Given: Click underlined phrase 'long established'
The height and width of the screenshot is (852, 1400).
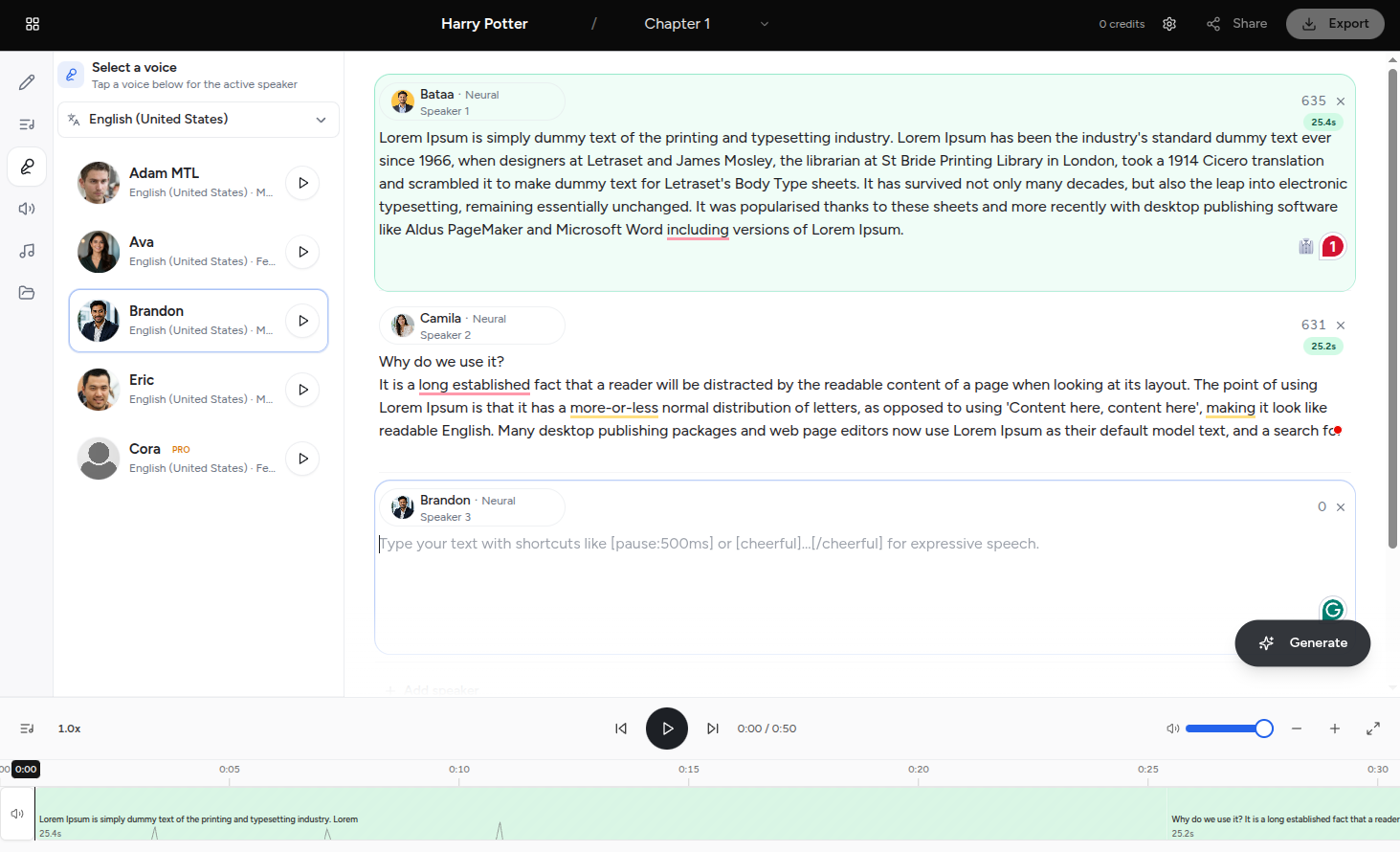Looking at the screenshot, I should [474, 385].
